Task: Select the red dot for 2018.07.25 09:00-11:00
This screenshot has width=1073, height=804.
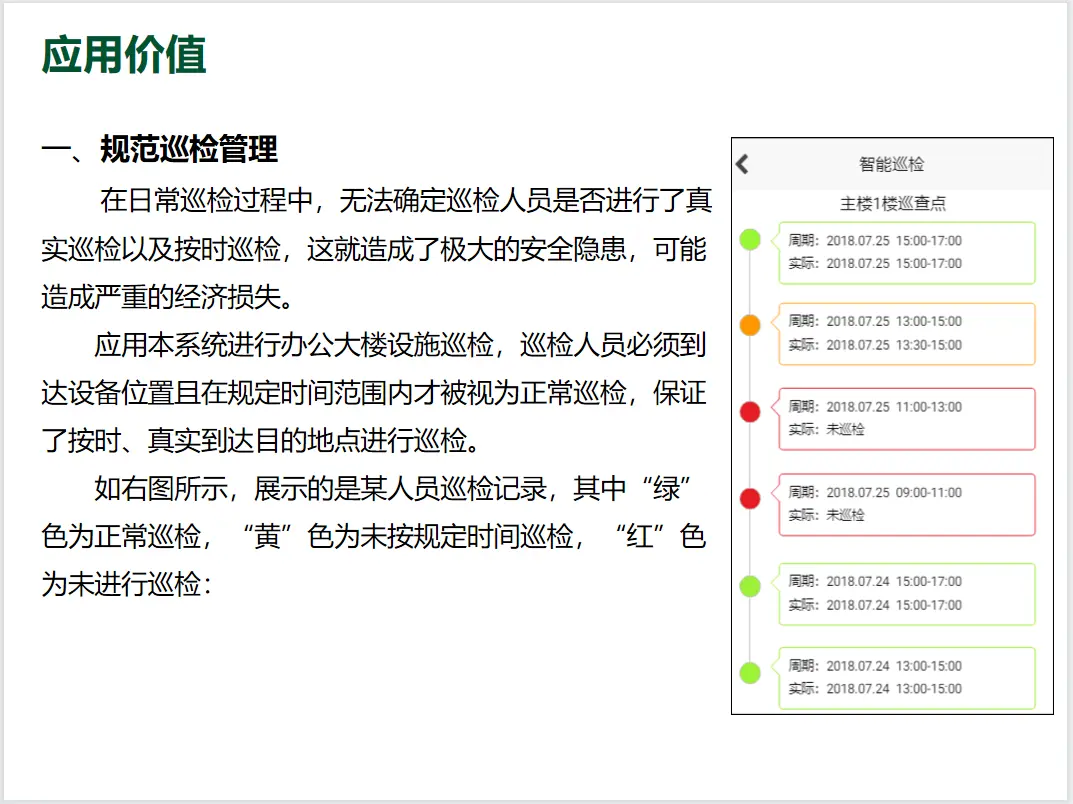Action: [750, 498]
